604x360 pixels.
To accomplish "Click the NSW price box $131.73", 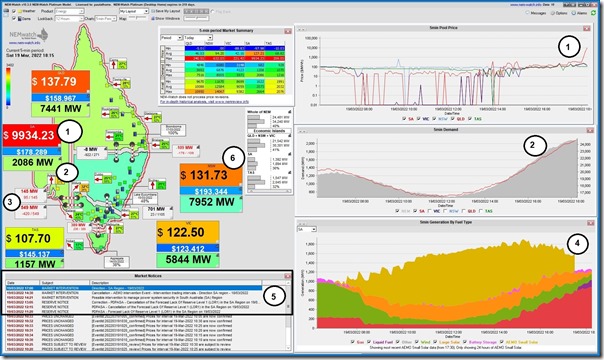I will click(x=211, y=175).
